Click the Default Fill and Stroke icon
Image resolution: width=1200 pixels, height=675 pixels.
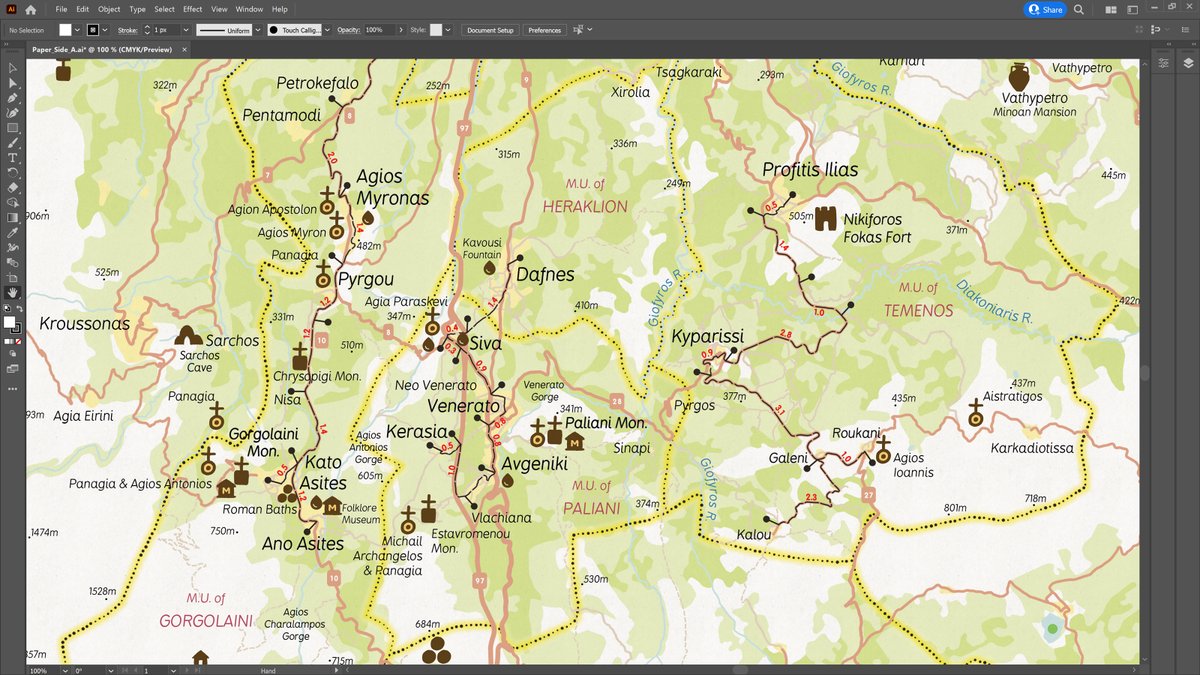point(7,307)
